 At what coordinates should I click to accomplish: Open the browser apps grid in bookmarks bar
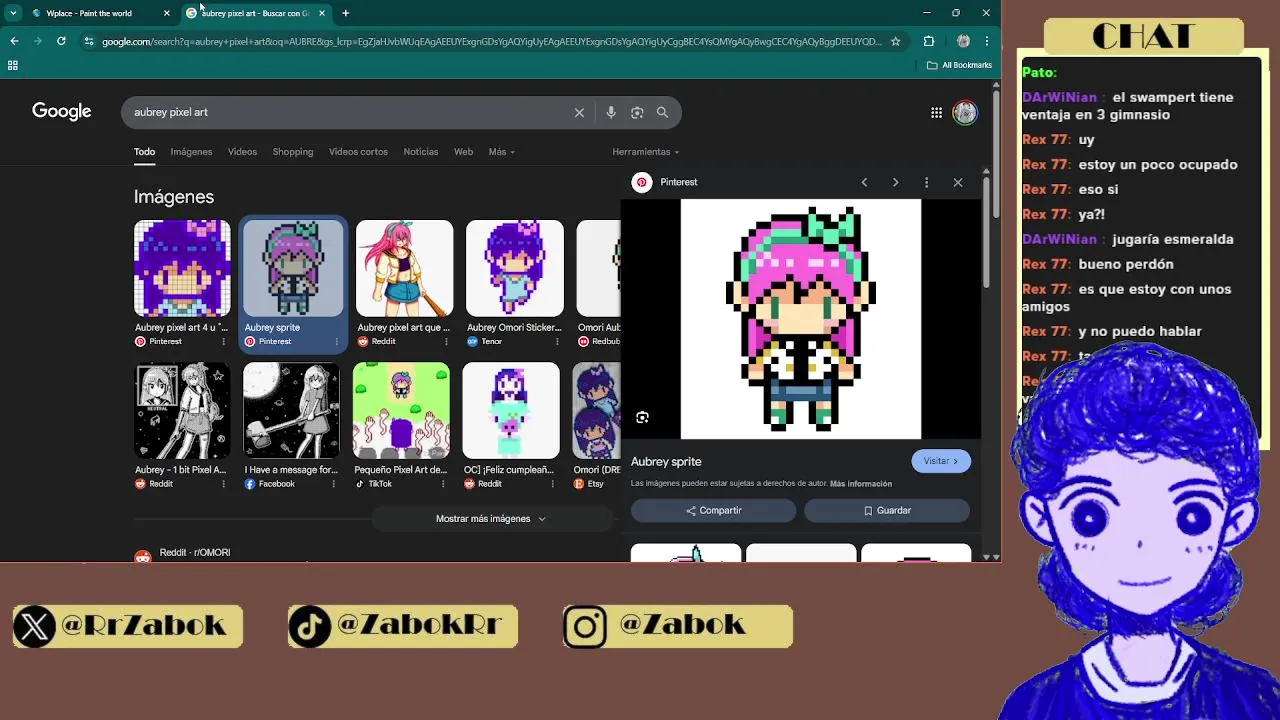pyautogui.click(x=13, y=65)
